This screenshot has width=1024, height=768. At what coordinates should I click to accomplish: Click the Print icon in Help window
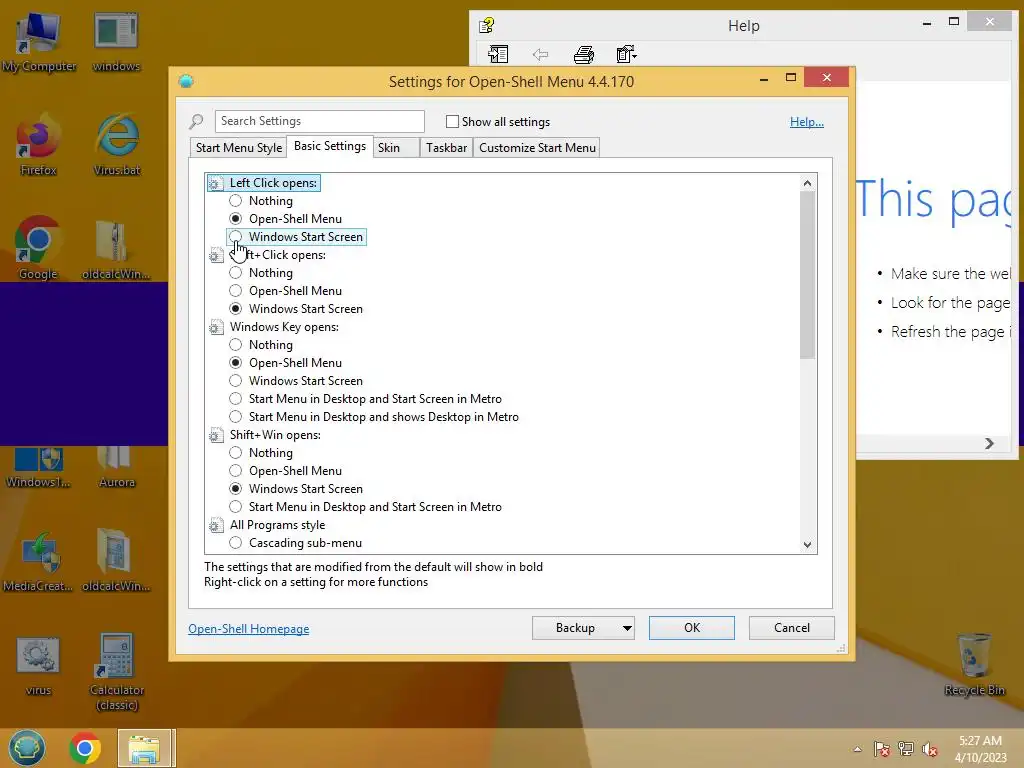point(584,54)
